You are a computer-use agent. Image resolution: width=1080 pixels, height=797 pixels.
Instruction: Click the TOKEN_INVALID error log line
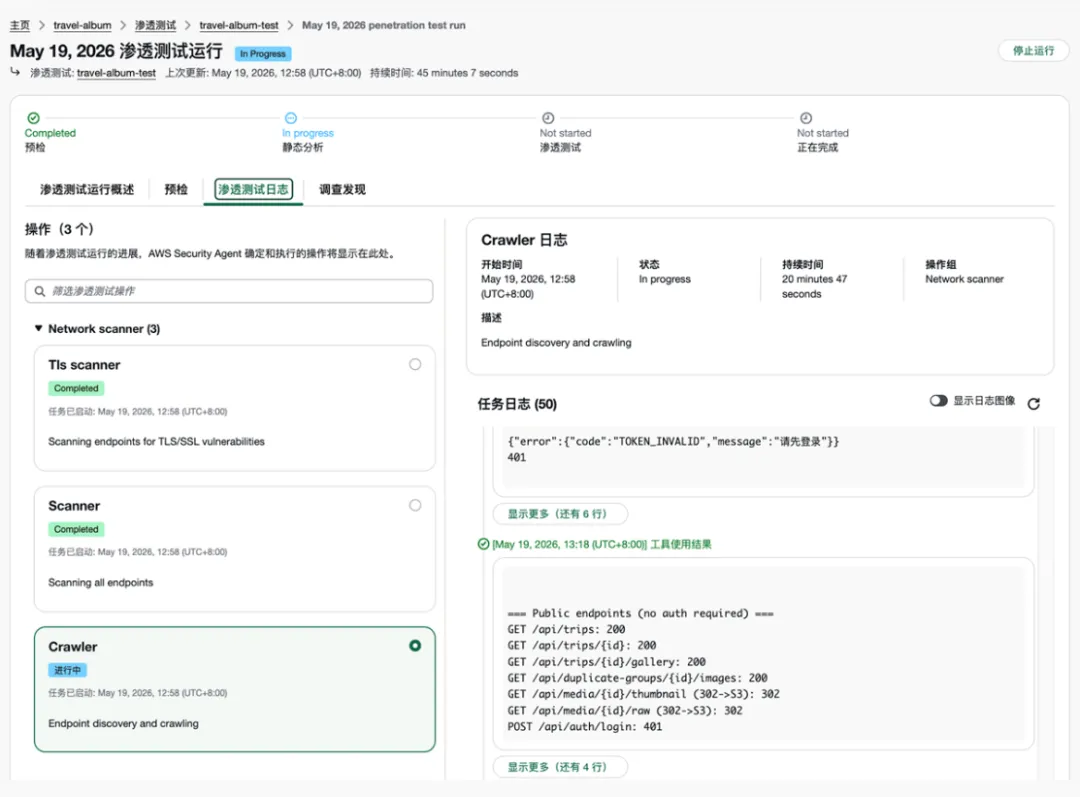click(x=673, y=442)
